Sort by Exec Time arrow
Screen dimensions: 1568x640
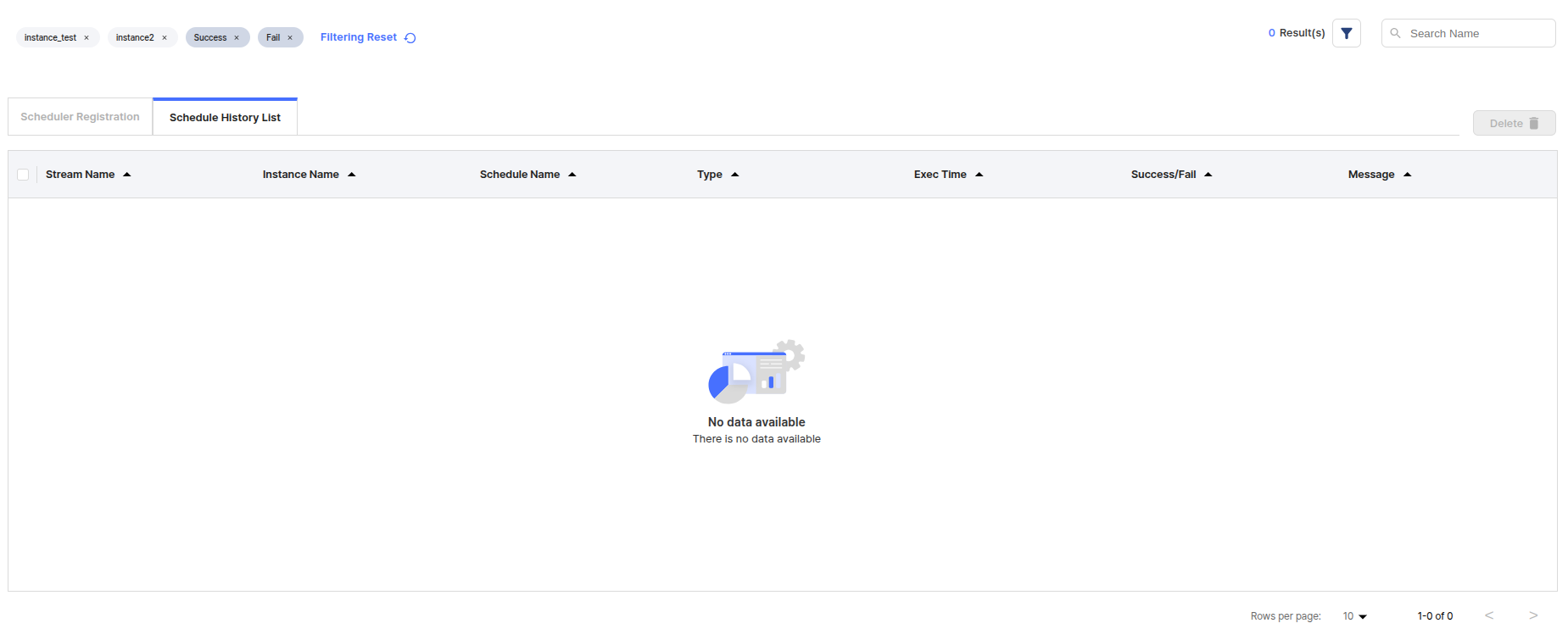979,175
